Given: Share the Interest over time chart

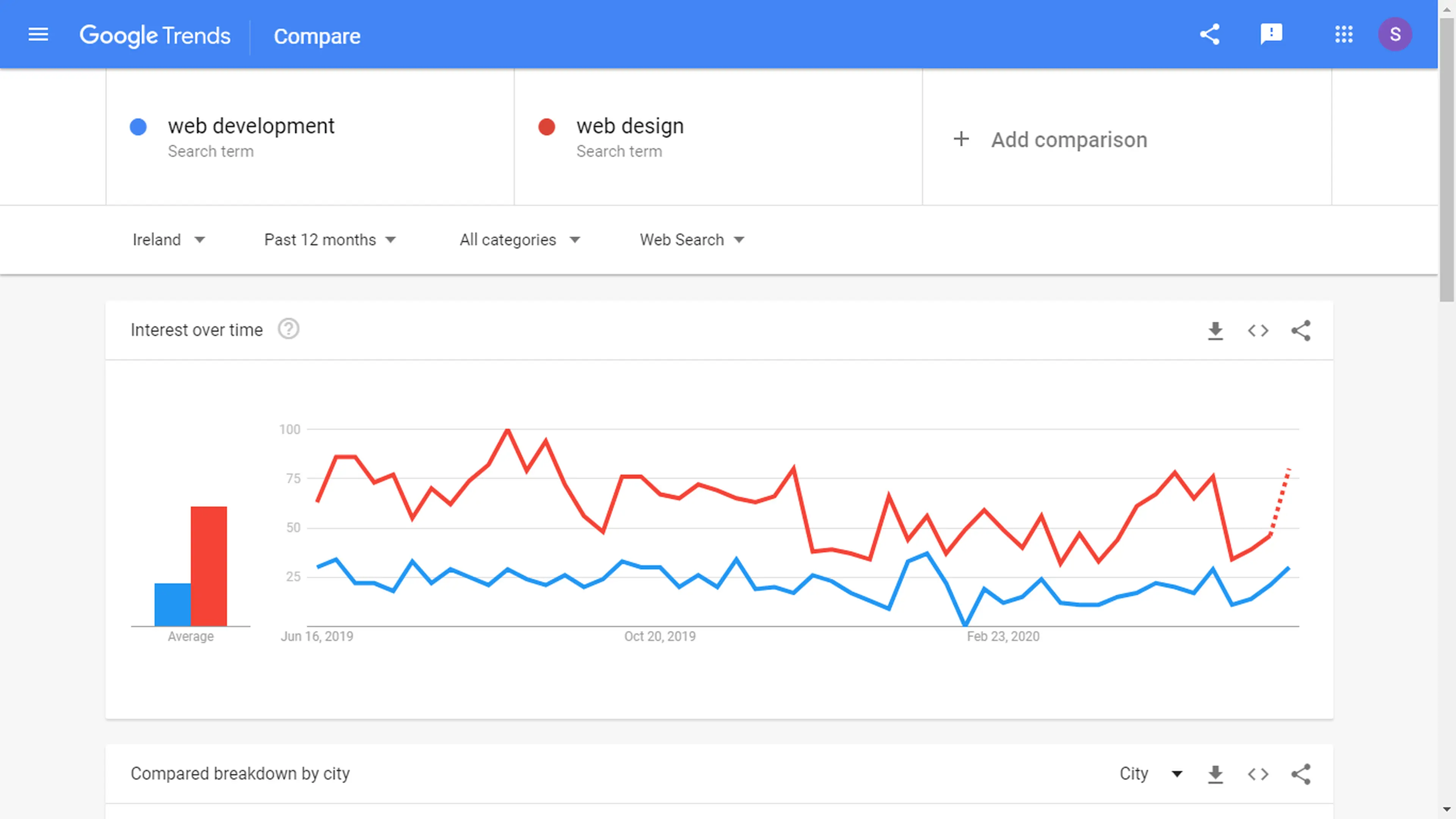Looking at the screenshot, I should tap(1301, 330).
